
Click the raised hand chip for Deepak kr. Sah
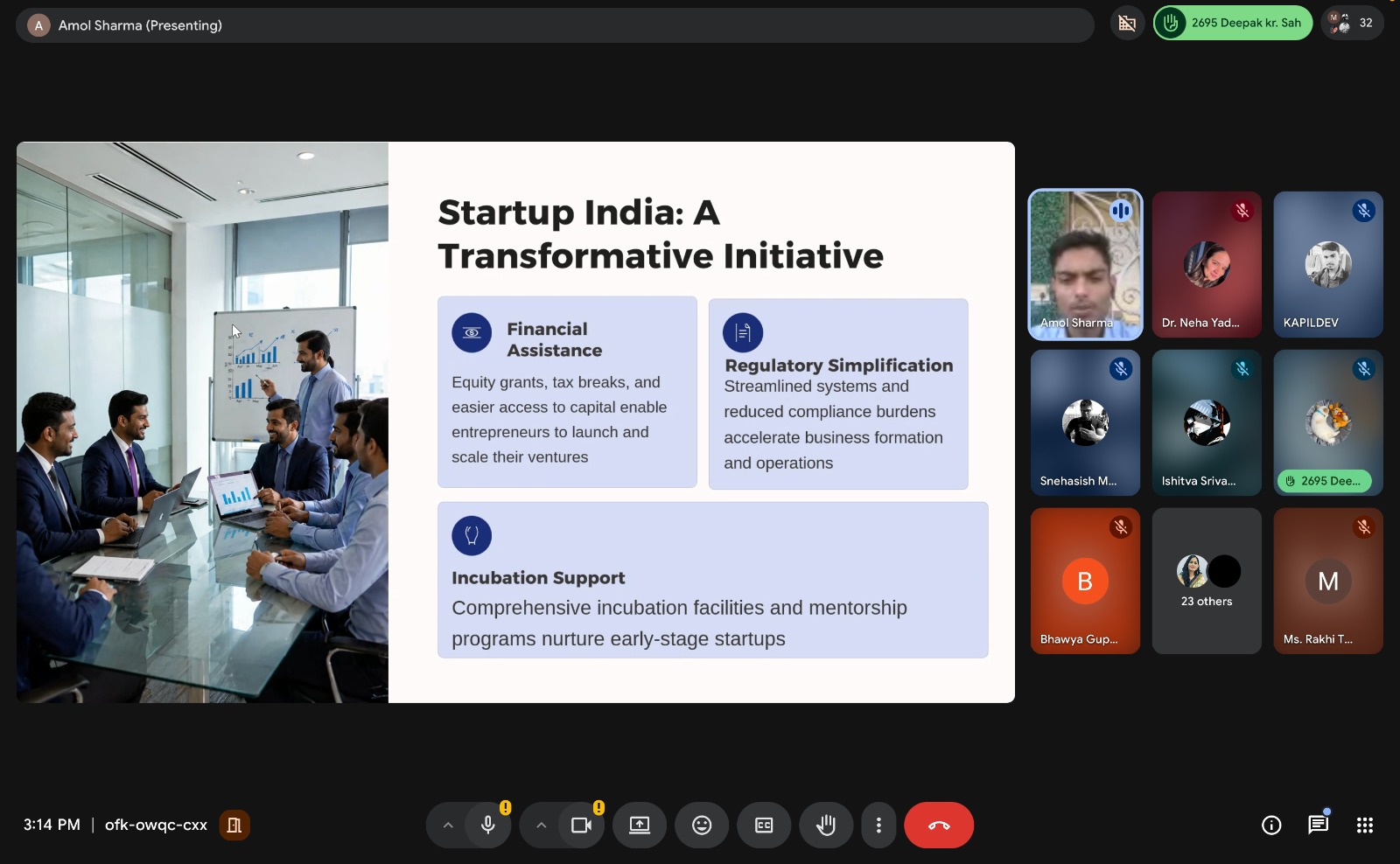tap(1233, 24)
